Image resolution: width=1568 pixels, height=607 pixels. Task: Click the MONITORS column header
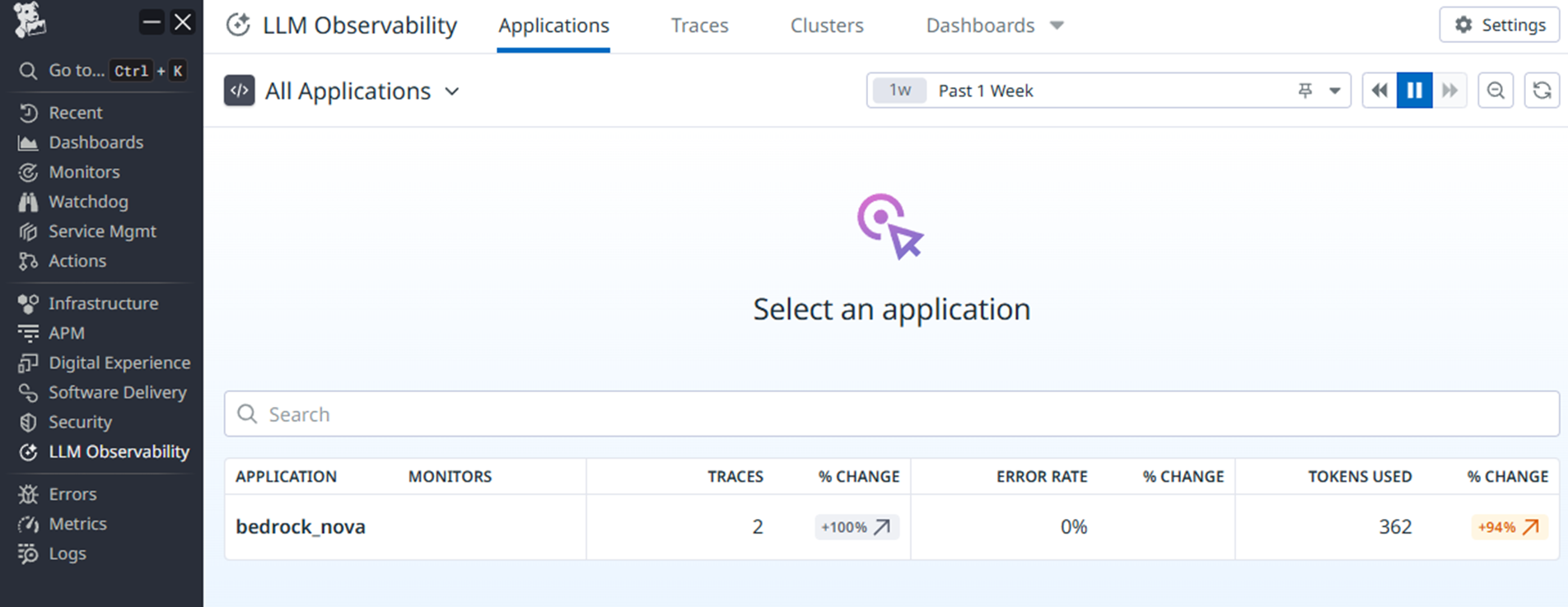coord(450,477)
